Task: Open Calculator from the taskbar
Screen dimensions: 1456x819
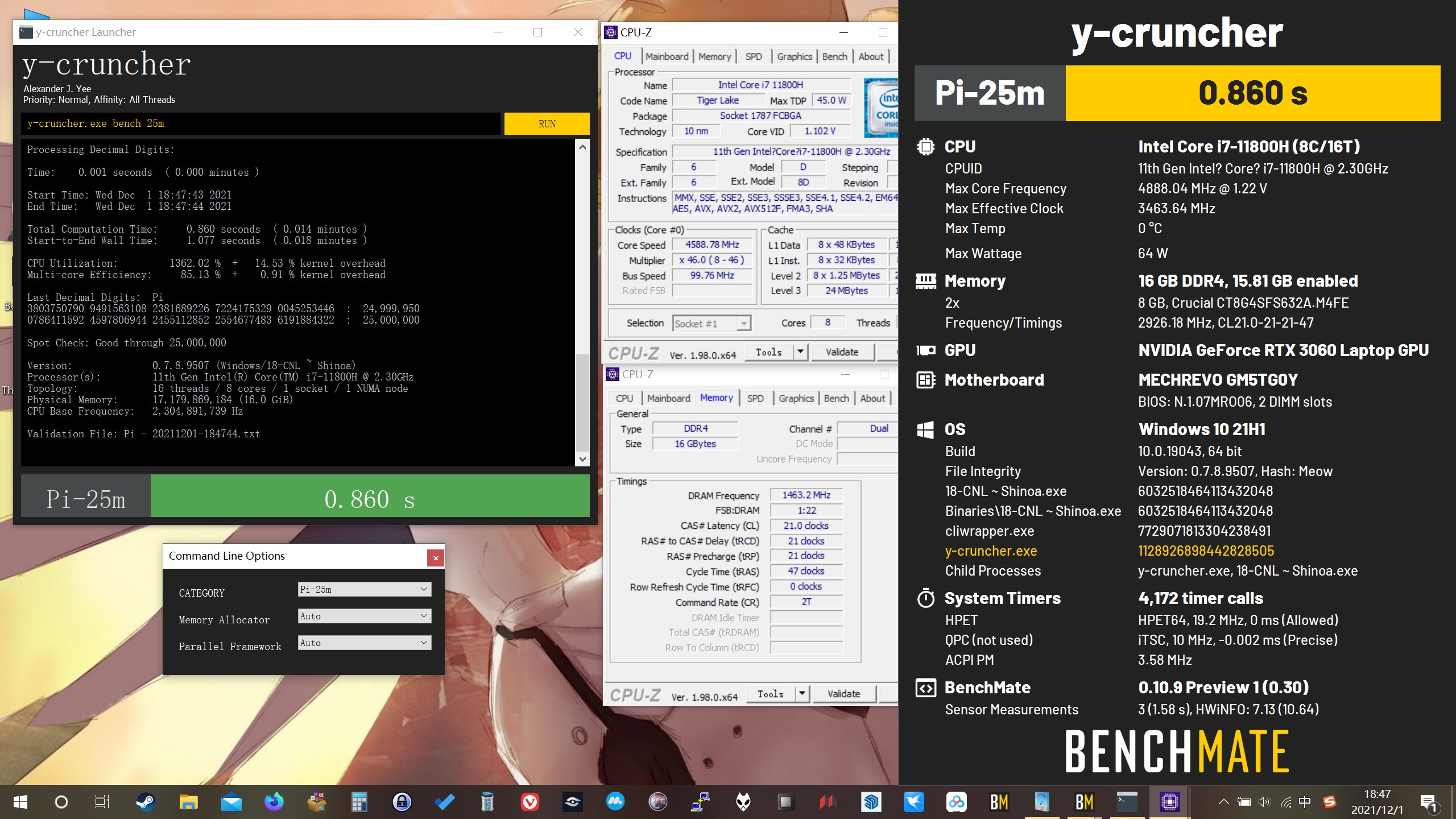Action: (x=359, y=802)
